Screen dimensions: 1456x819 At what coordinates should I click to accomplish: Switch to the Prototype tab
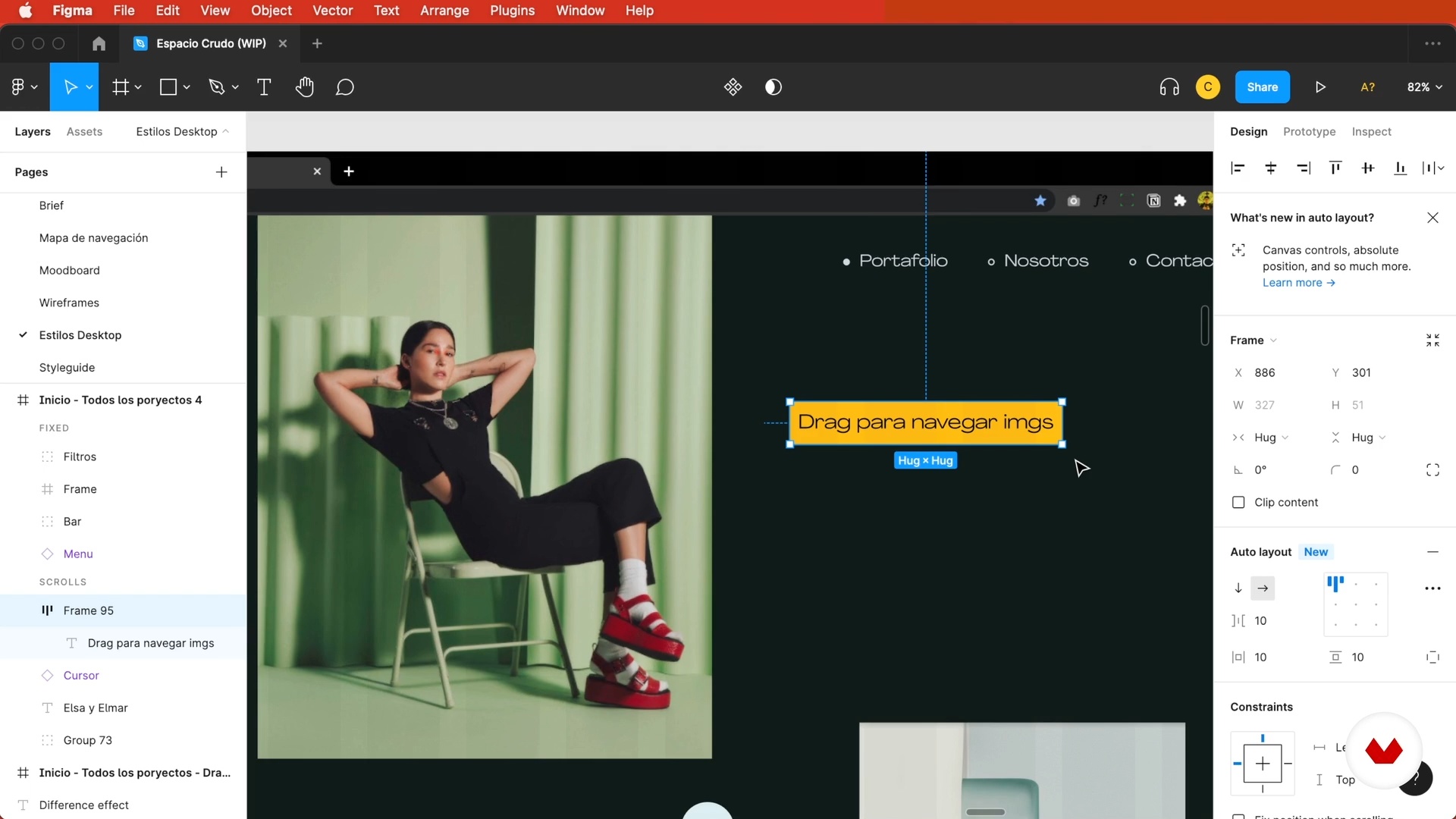pos(1309,131)
